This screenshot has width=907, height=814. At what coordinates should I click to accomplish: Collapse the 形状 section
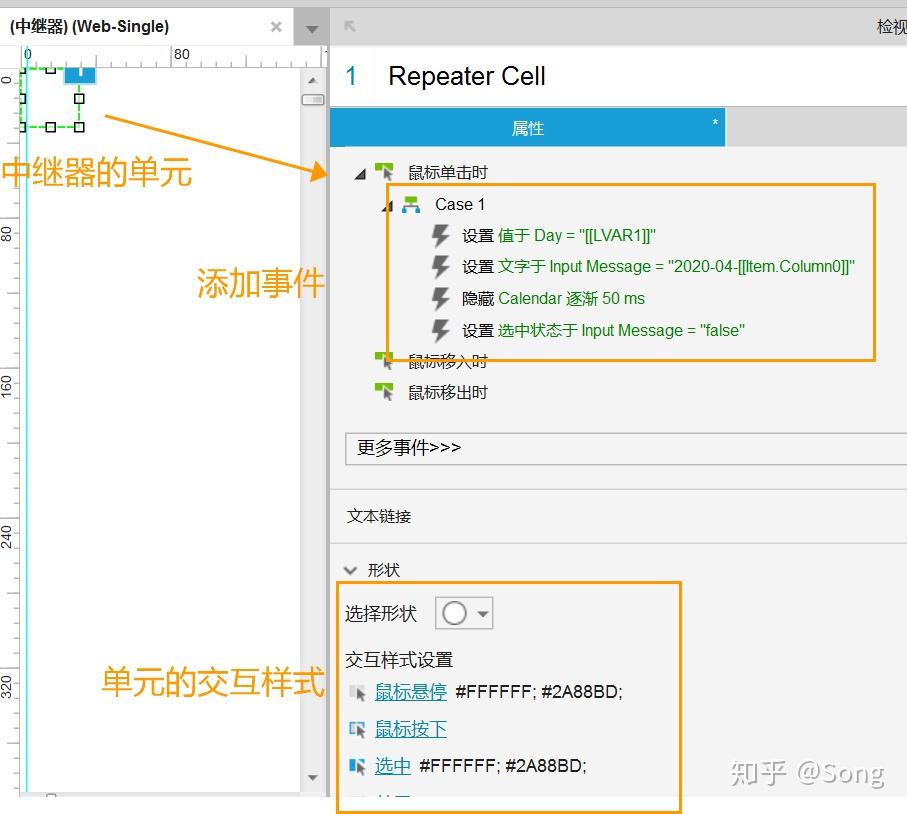click(350, 570)
